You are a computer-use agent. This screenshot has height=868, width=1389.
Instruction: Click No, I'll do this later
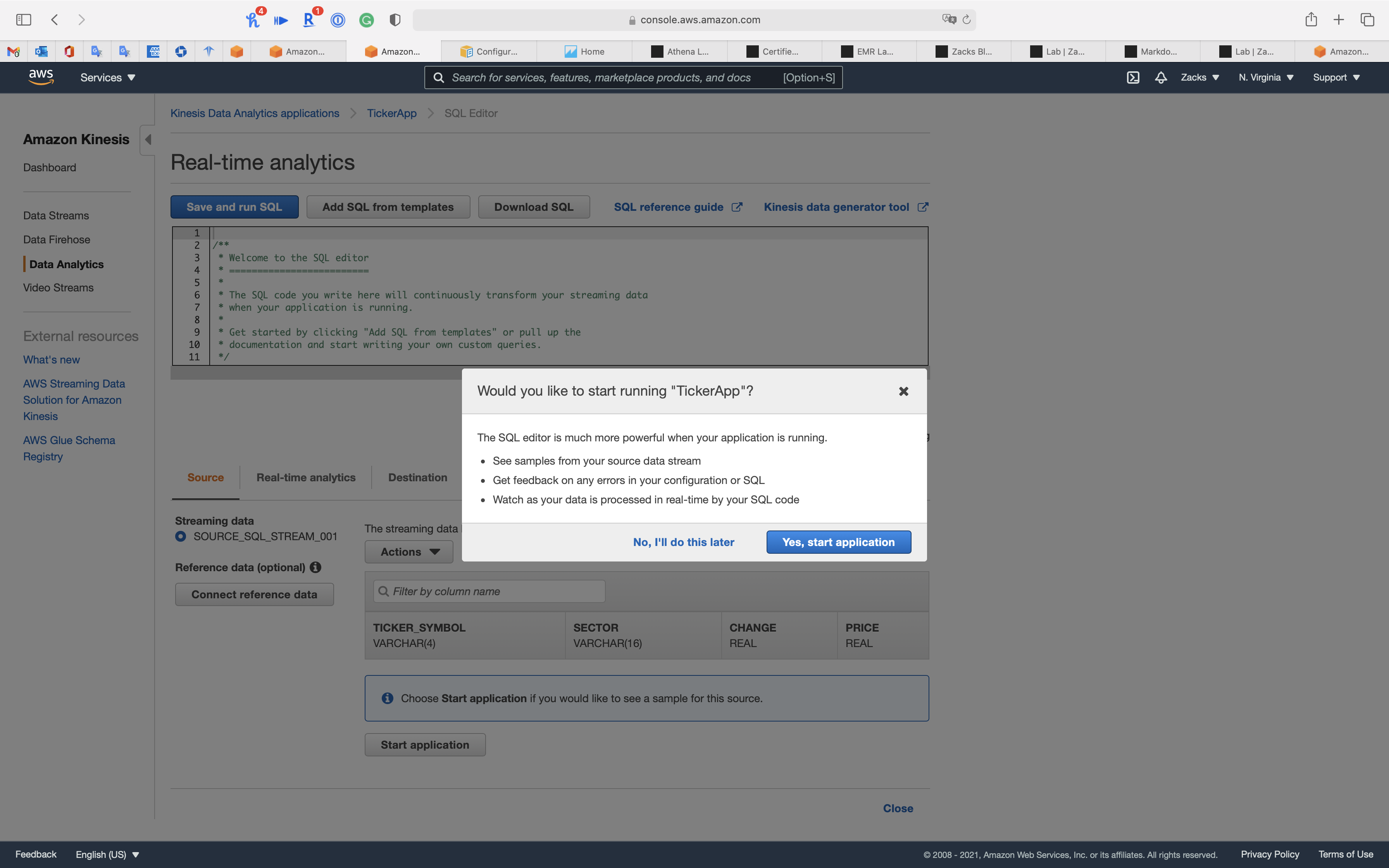pos(683,542)
